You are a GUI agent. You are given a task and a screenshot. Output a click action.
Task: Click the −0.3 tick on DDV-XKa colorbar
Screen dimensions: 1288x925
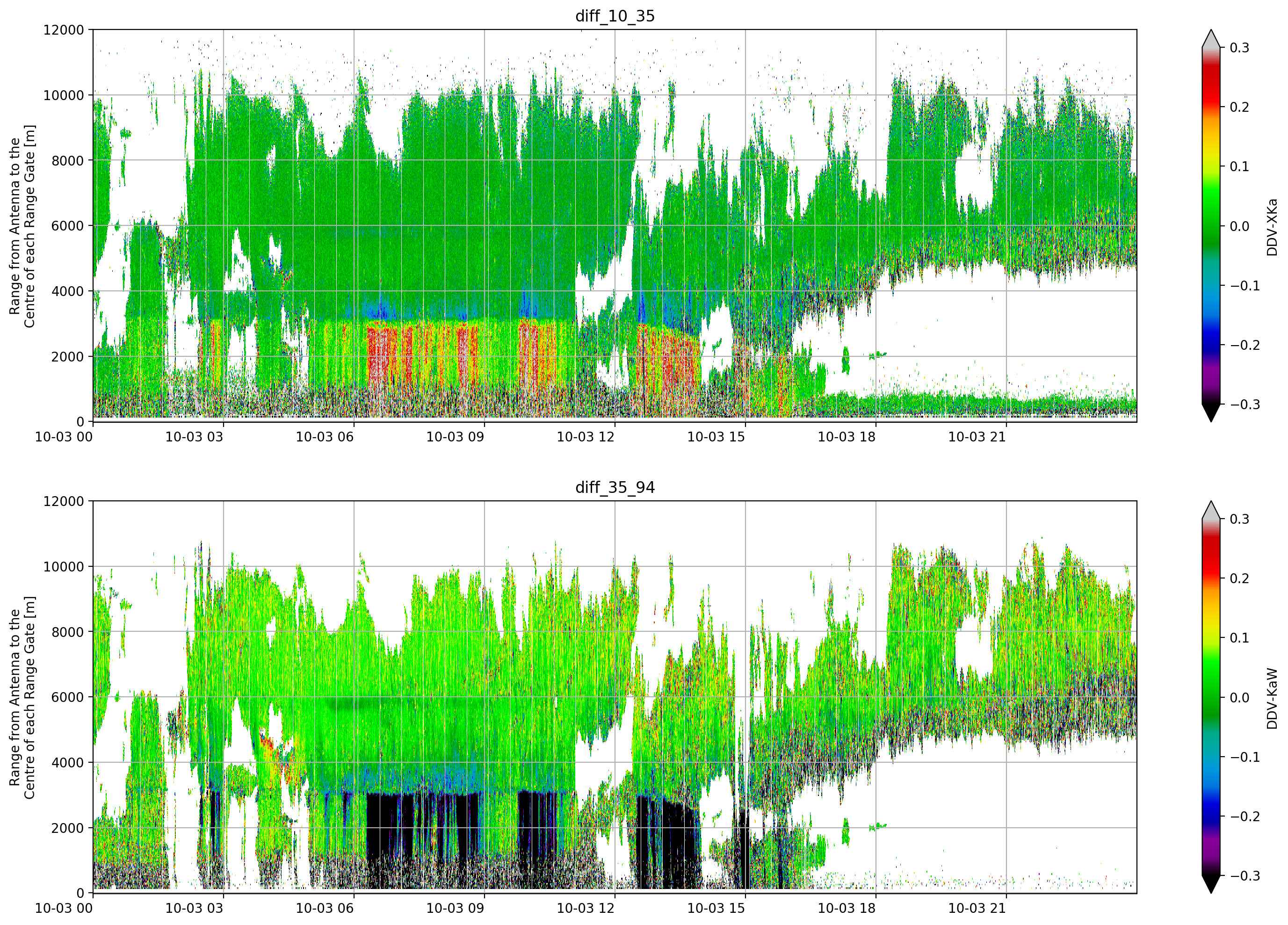pos(1245,405)
